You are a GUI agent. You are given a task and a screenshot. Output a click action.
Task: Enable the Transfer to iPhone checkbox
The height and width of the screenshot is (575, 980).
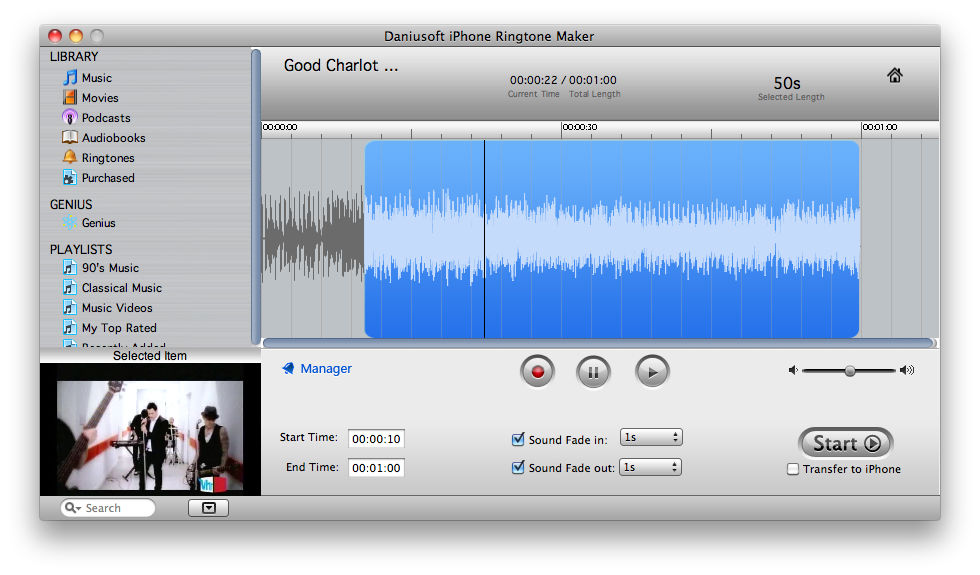click(792, 469)
